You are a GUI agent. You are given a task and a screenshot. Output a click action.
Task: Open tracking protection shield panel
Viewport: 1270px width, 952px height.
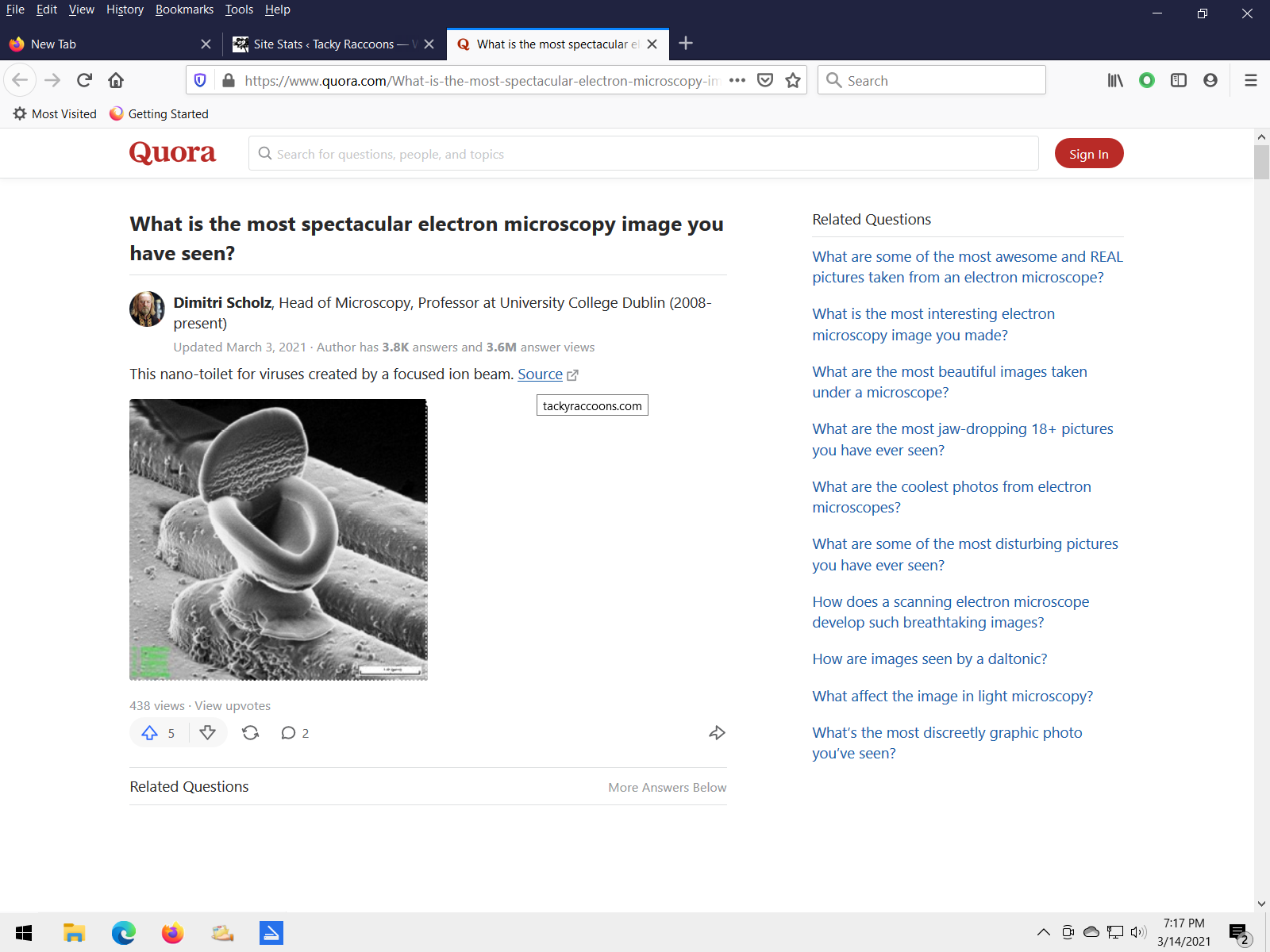(x=200, y=80)
